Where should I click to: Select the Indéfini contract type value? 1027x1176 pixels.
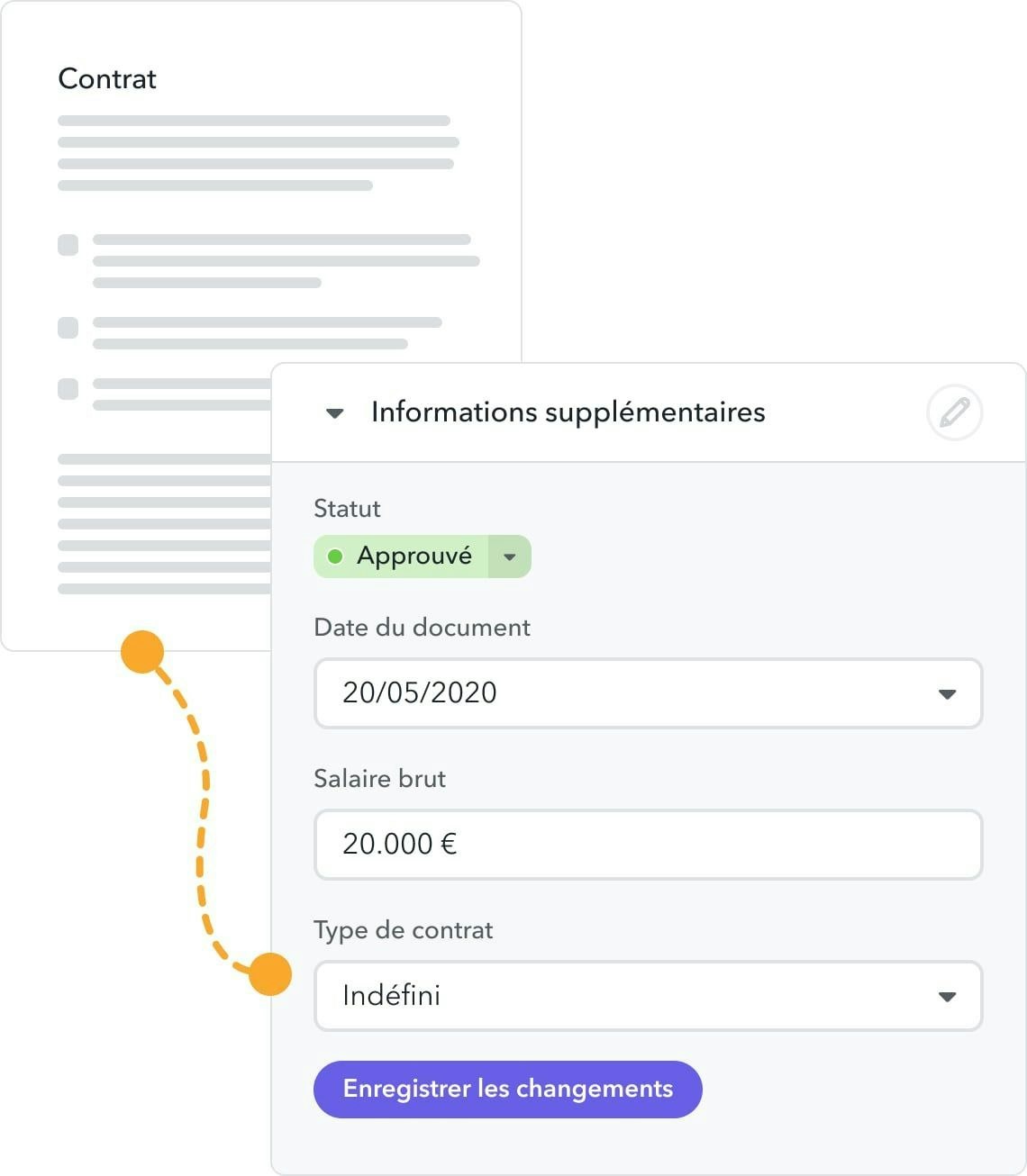(x=392, y=995)
